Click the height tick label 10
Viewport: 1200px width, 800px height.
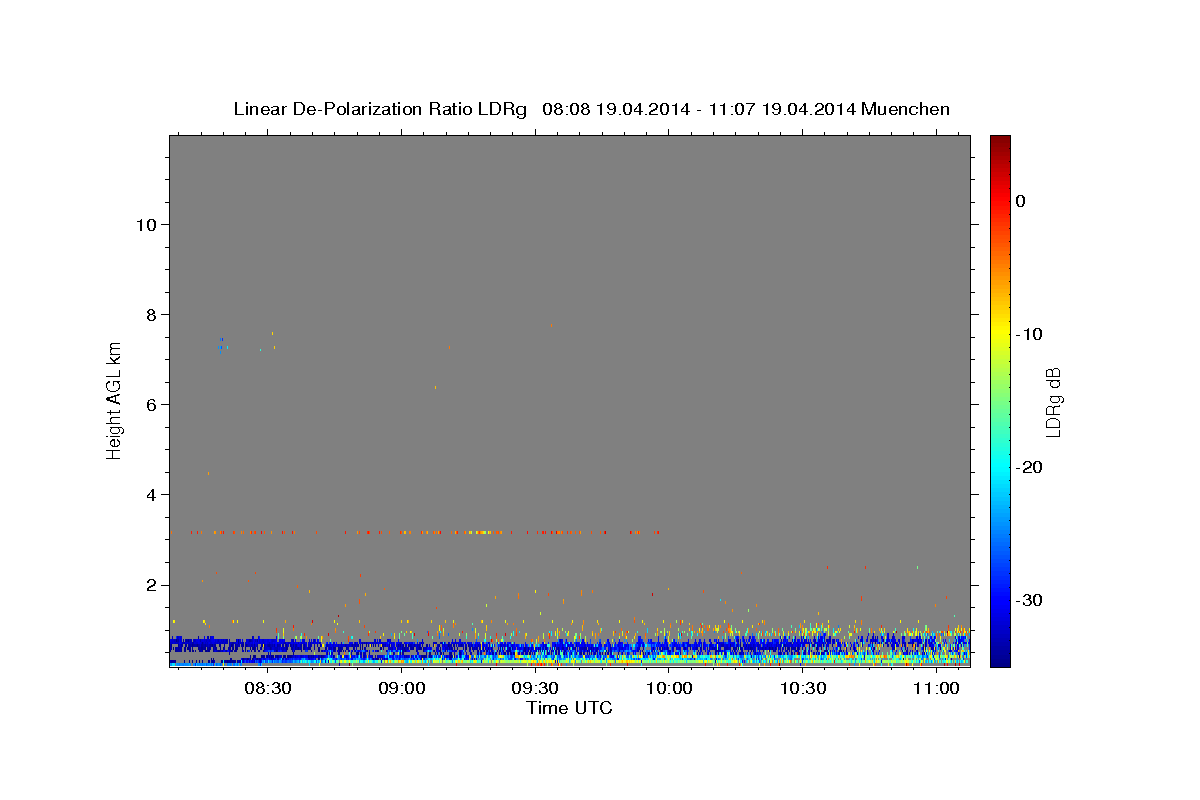click(x=146, y=225)
